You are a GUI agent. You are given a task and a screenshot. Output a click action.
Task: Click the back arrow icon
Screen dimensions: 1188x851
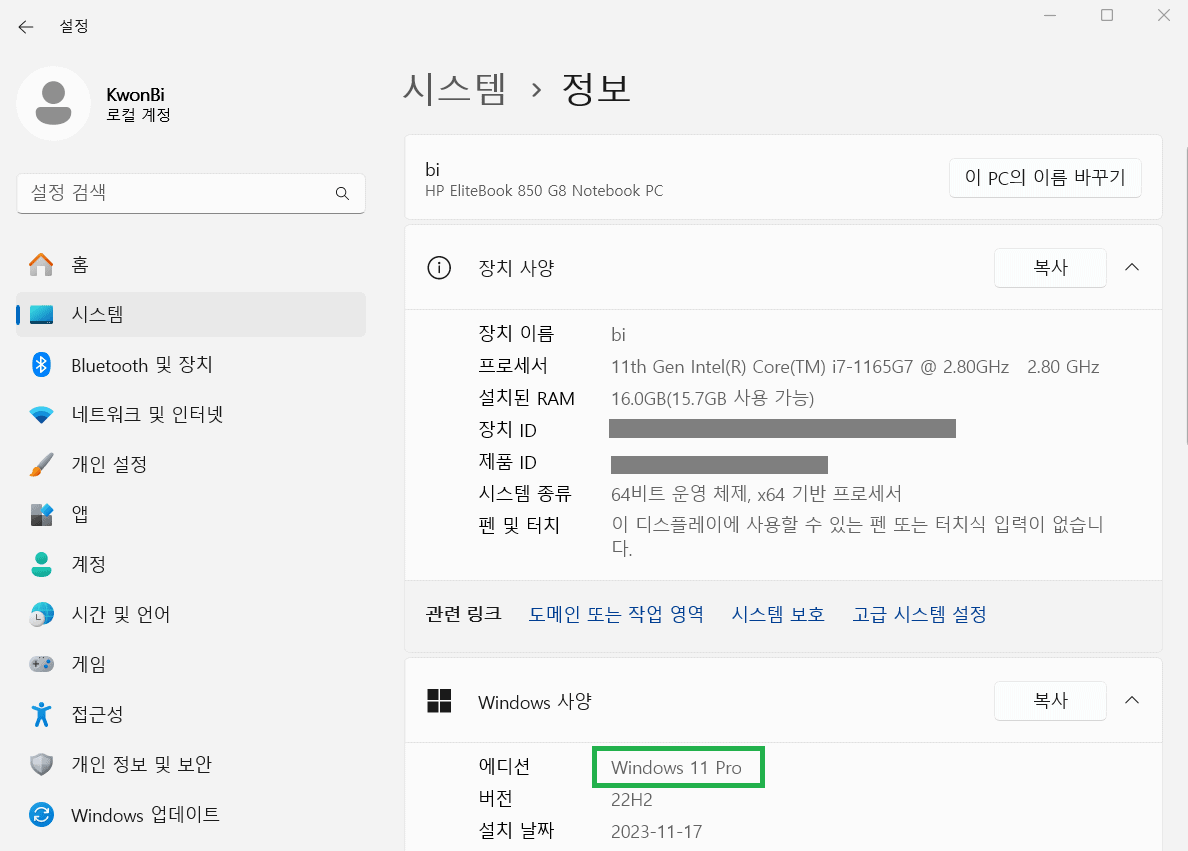[26, 27]
